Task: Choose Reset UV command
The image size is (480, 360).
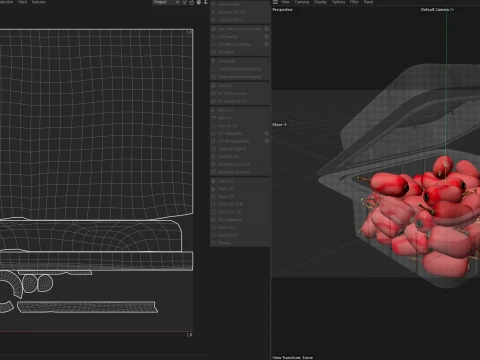Action: (240, 196)
